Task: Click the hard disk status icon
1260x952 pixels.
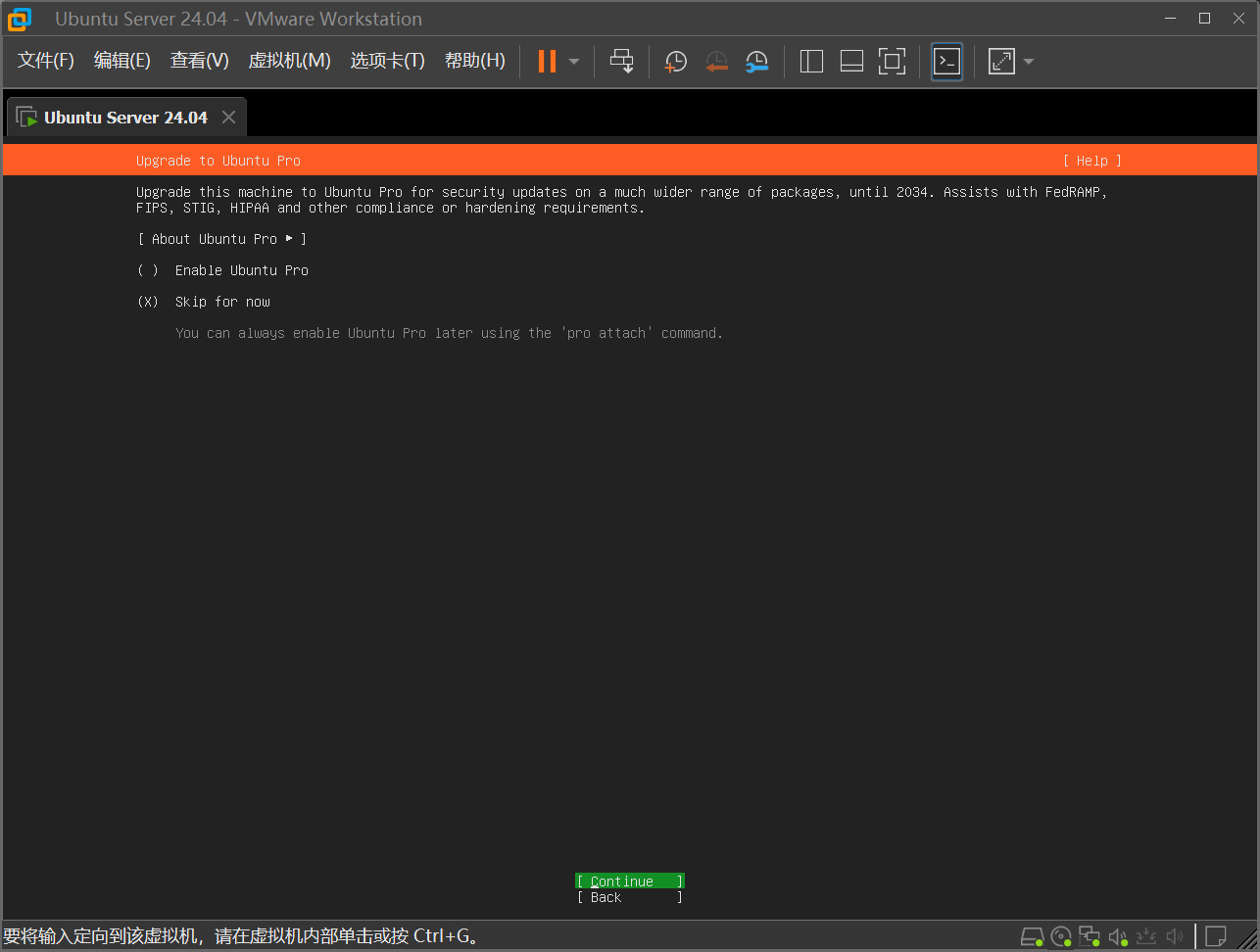Action: 1033,937
